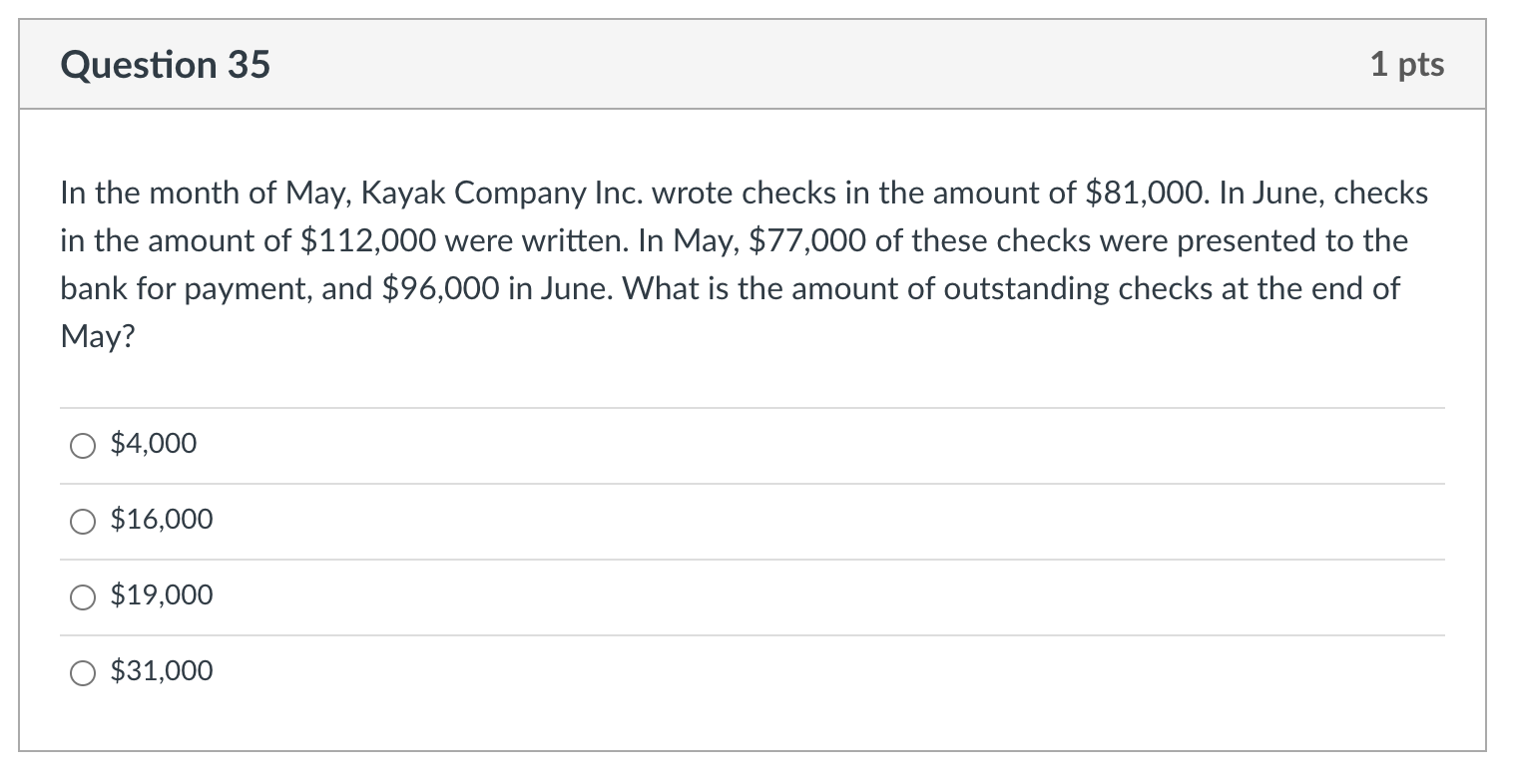Image resolution: width=1513 pixels, height=784 pixels.
Task: Choose the $19,000 answer option
Action: tap(83, 596)
